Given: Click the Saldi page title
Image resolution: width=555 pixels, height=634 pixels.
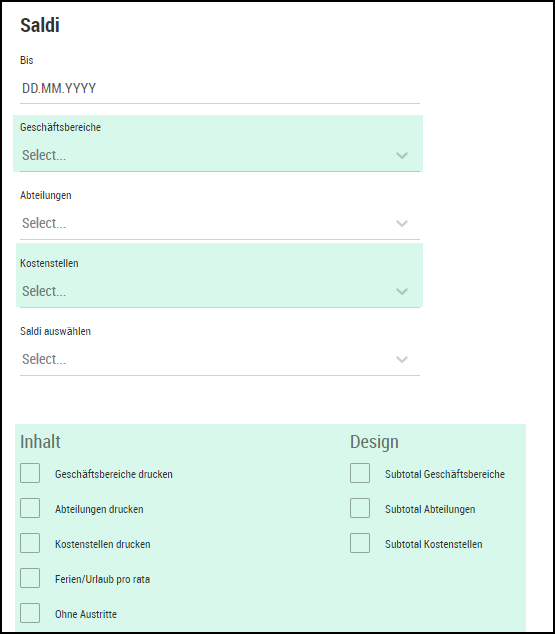Looking at the screenshot, I should pos(40,25).
